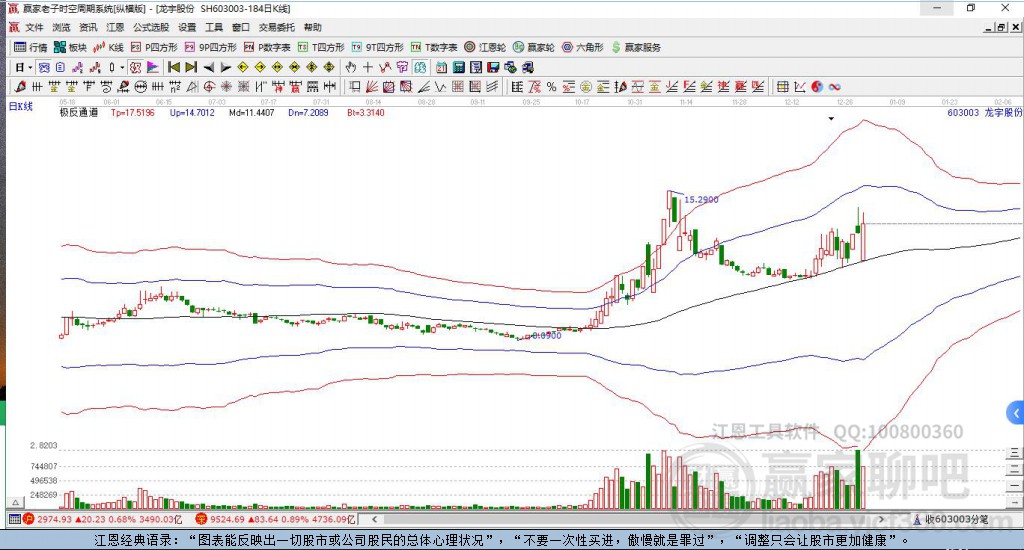Open the 六角形 hexagon tool

(x=583, y=47)
